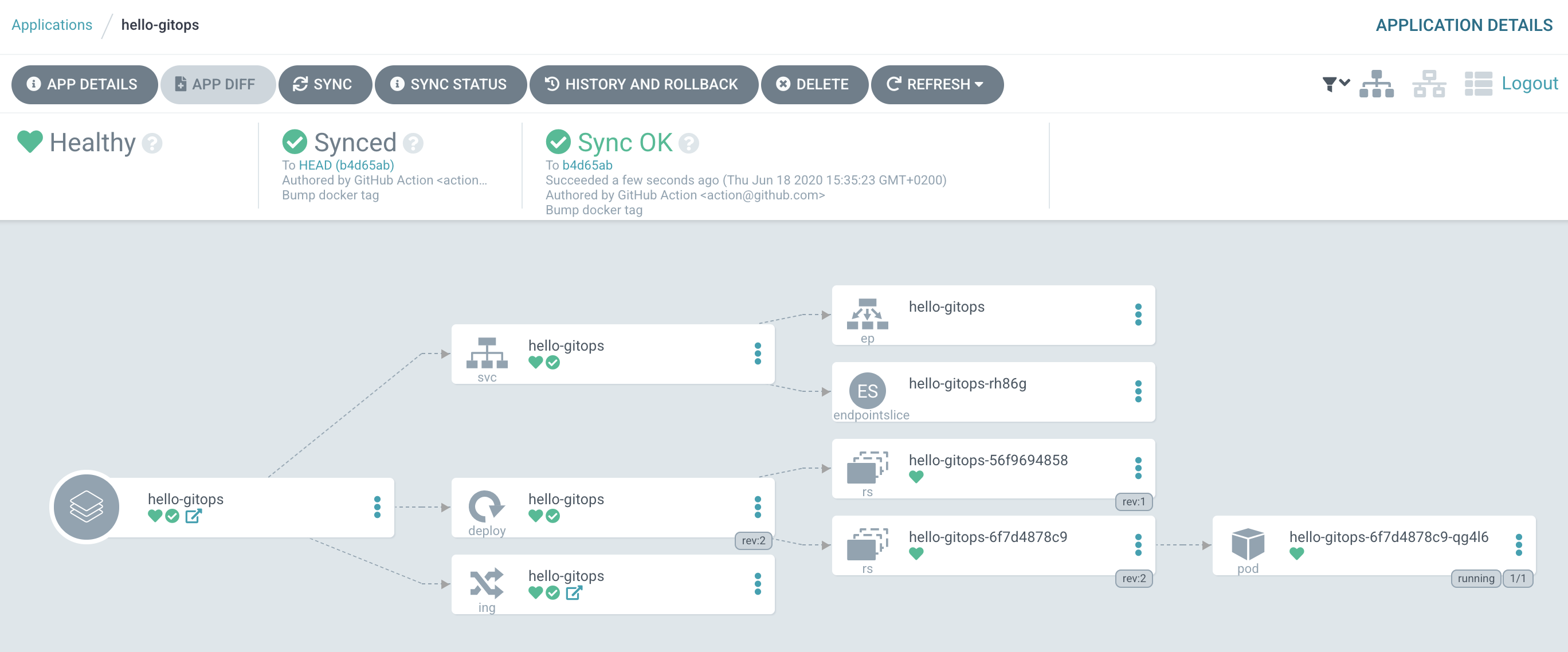Open the filter dropdown in the toolbar
Image resolution: width=1568 pixels, height=652 pixels.
pos(1335,84)
